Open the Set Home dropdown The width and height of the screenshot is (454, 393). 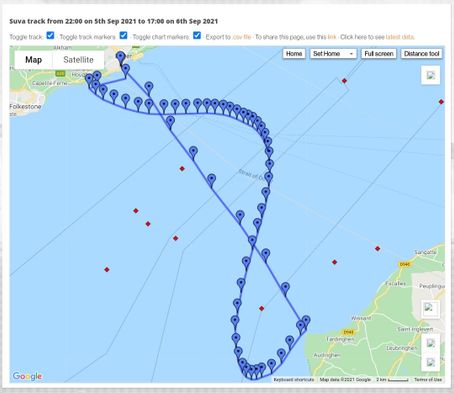pos(333,54)
